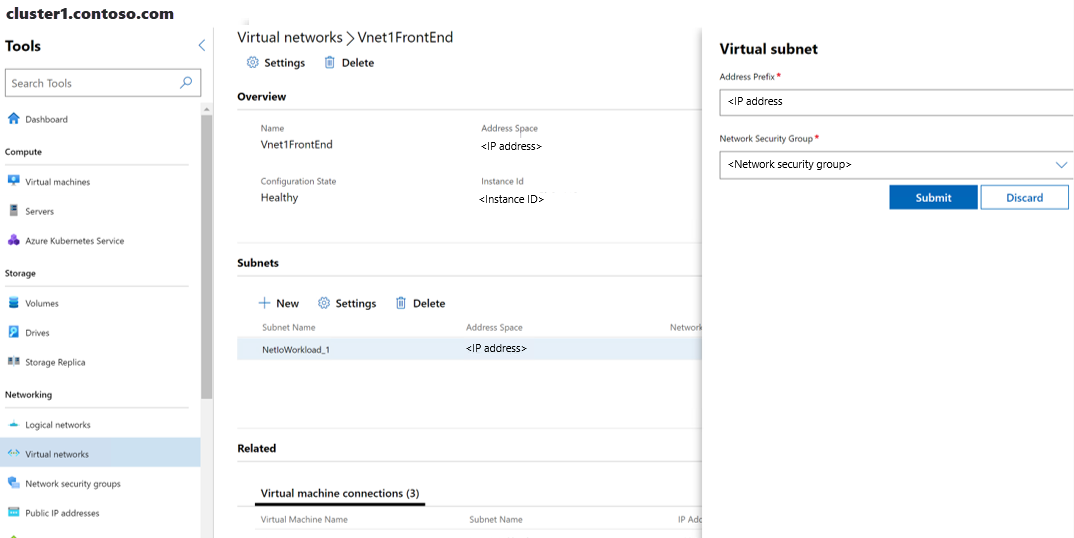This screenshot has width=1074, height=538.
Task: Select Logical networks menu item
Action: [57, 425]
